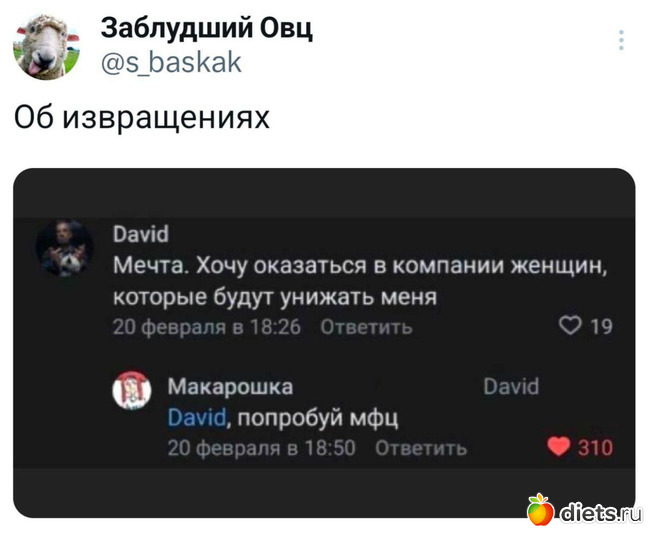Click the 310 likes counter
This screenshot has height=534, width=650.
click(595, 448)
